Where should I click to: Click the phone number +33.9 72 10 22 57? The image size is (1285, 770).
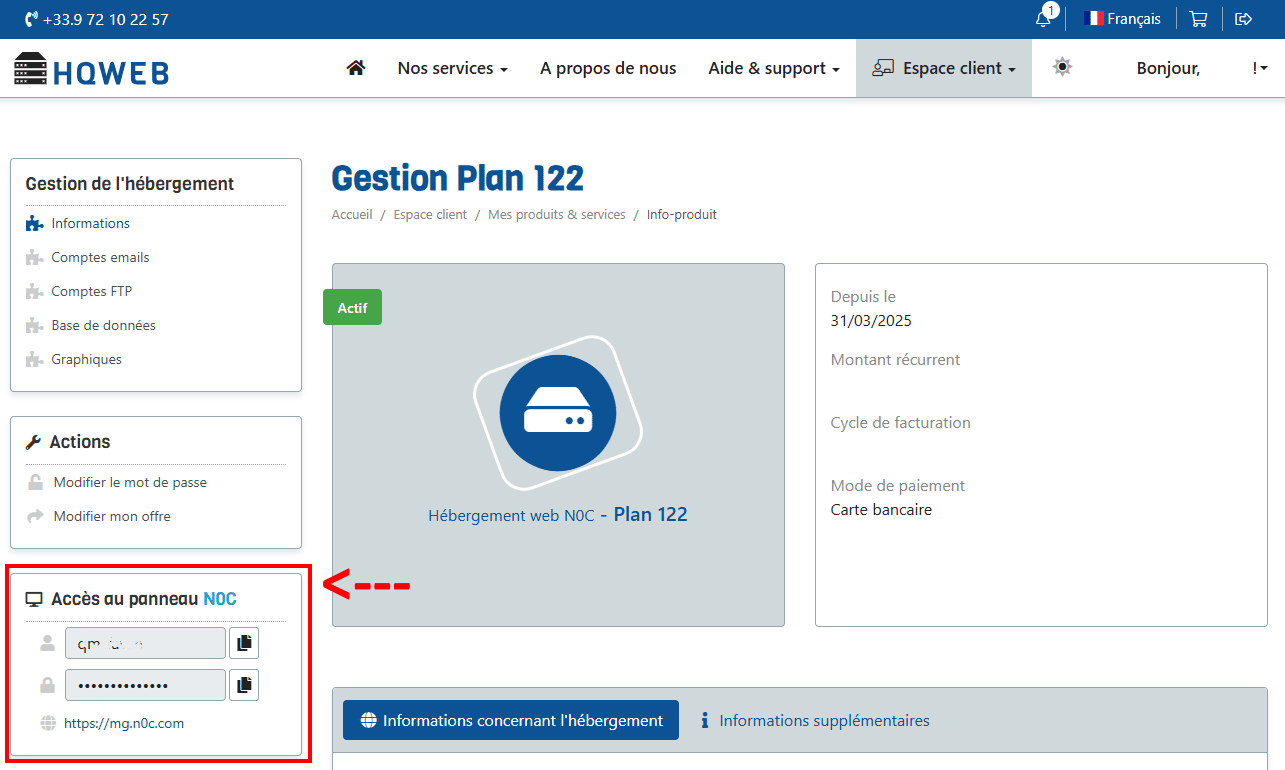96,19
